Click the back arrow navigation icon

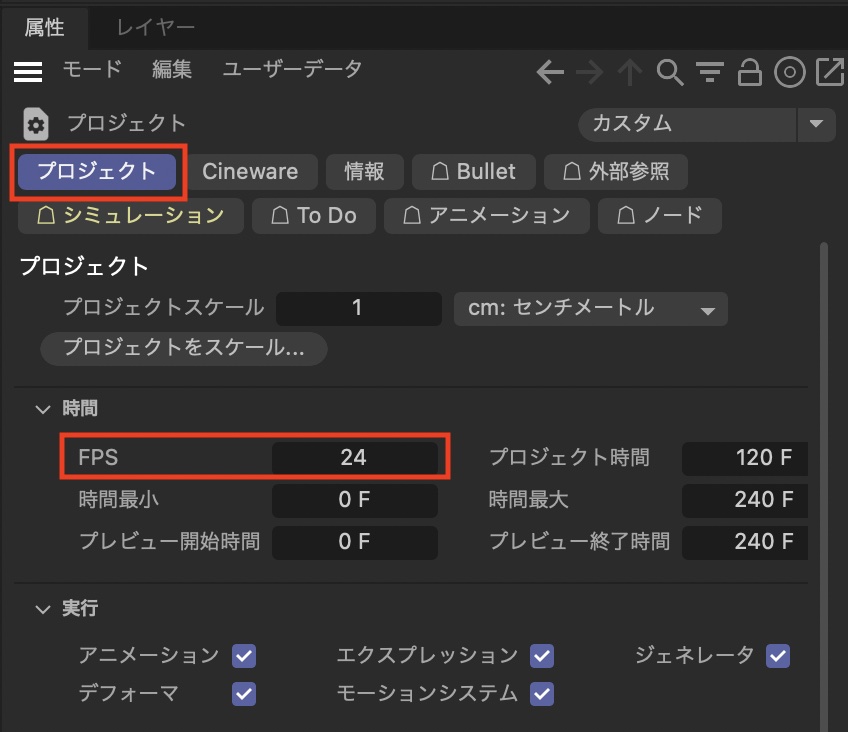(x=550, y=72)
